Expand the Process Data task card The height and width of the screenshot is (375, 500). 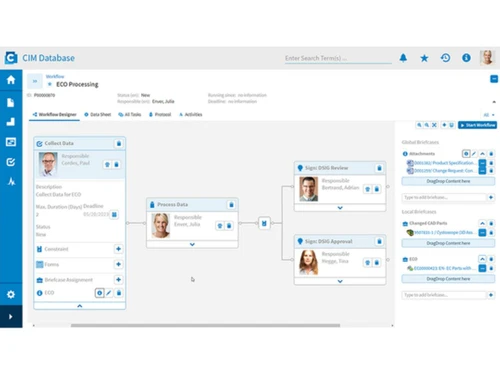(192, 245)
